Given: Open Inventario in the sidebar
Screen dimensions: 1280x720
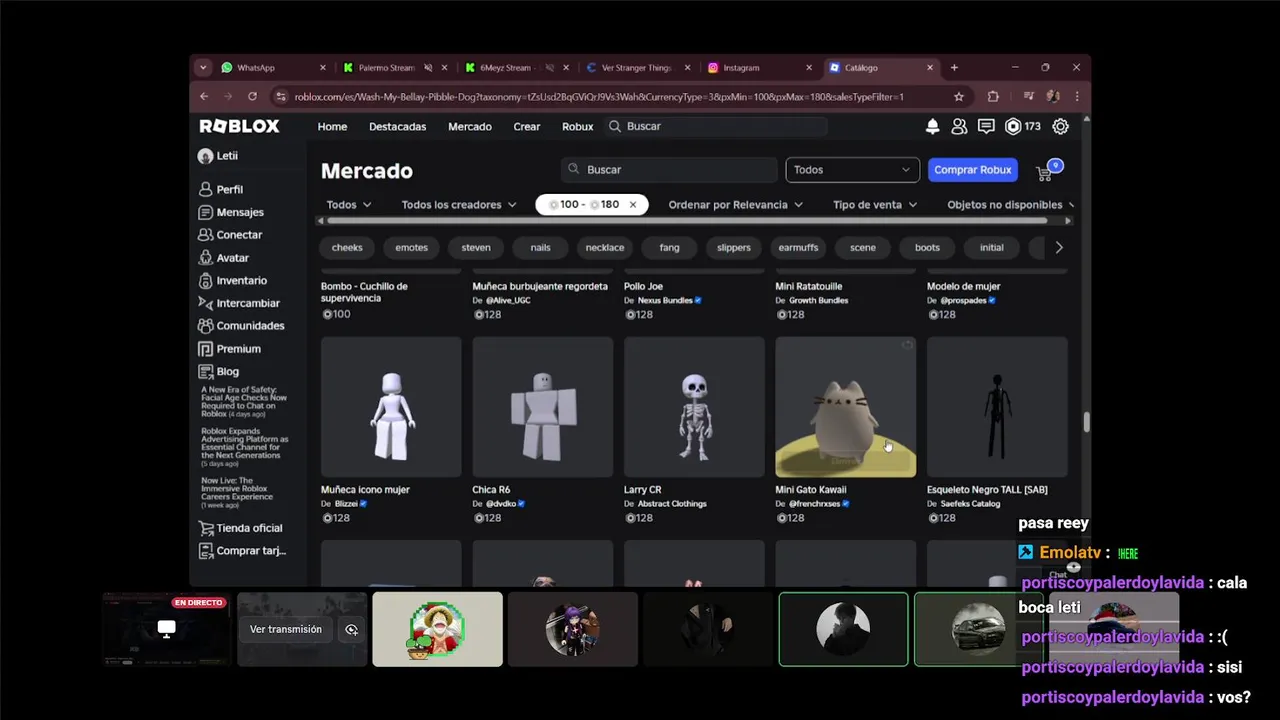Looking at the screenshot, I should pos(241,281).
